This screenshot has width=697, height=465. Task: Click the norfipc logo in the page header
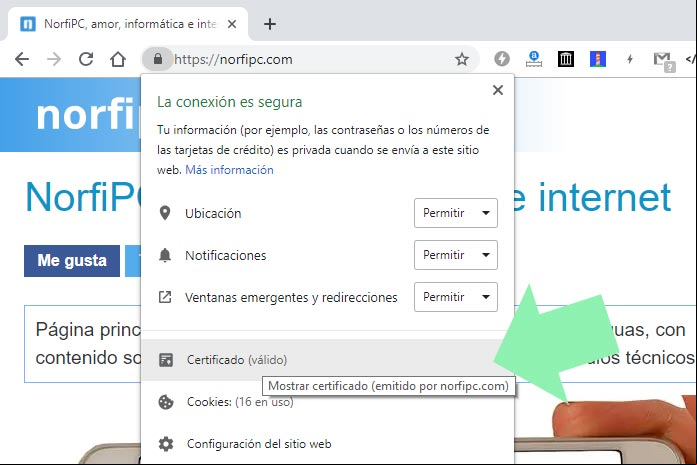[x=87, y=116]
